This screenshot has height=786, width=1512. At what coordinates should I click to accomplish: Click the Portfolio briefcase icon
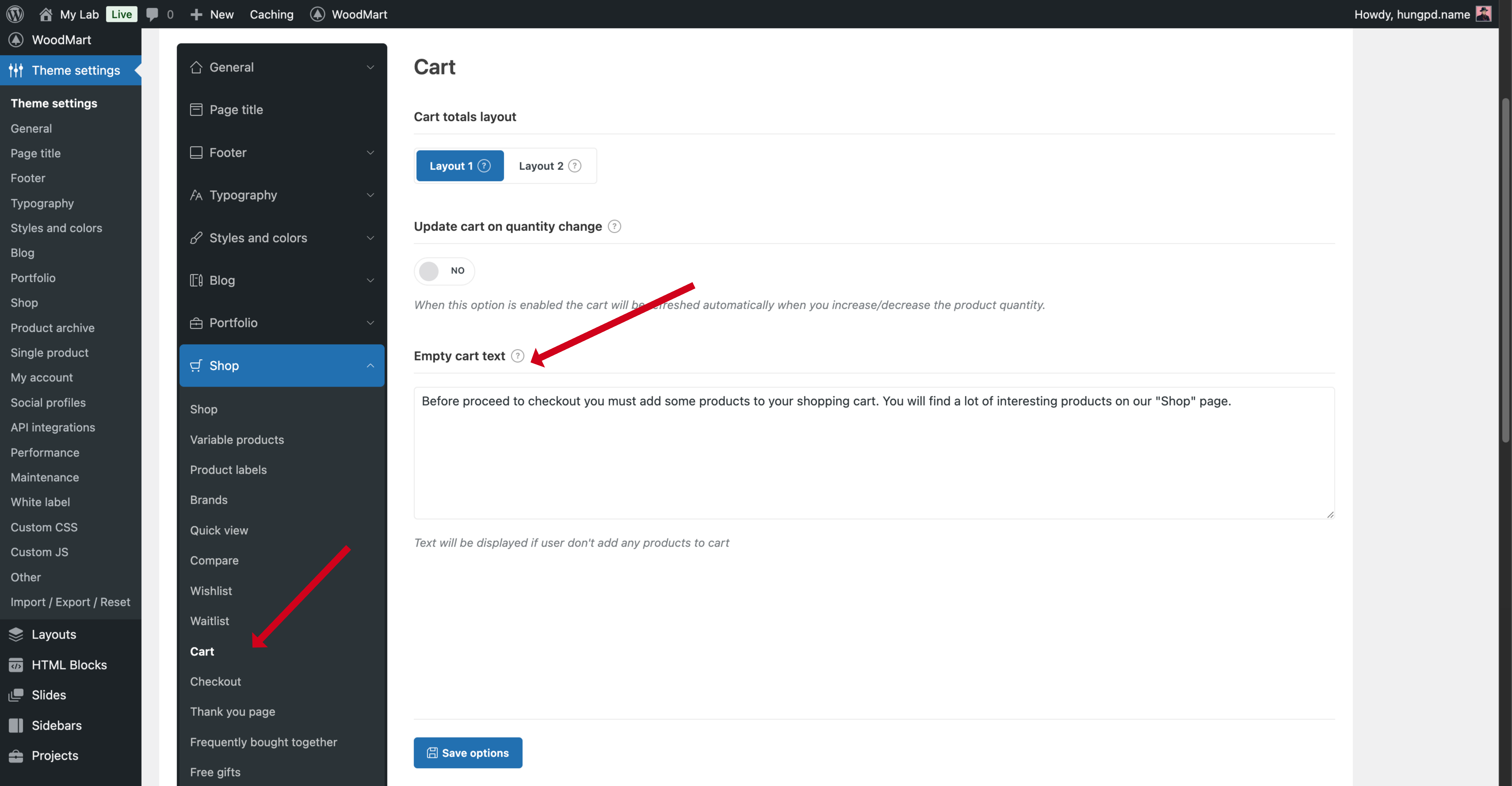196,323
